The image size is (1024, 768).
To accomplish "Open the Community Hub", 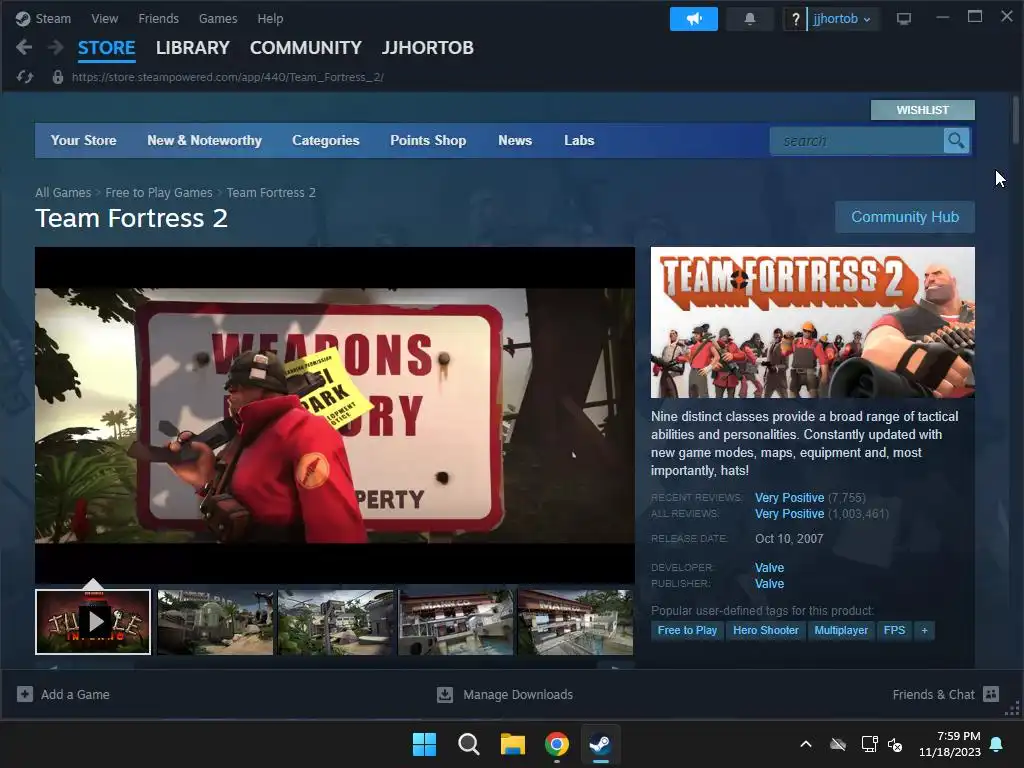I will coord(905,217).
